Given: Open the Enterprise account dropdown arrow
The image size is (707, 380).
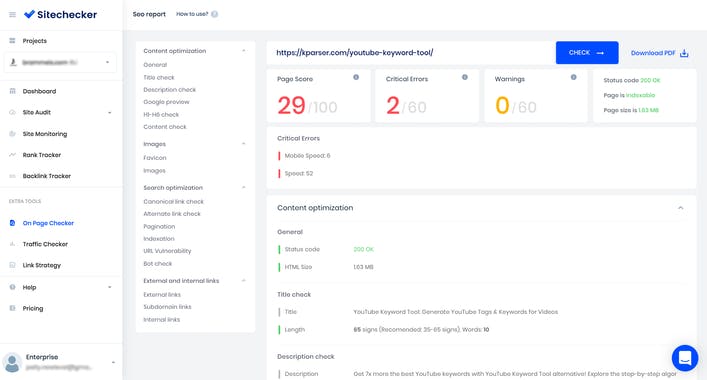Looking at the screenshot, I should click(x=113, y=362).
